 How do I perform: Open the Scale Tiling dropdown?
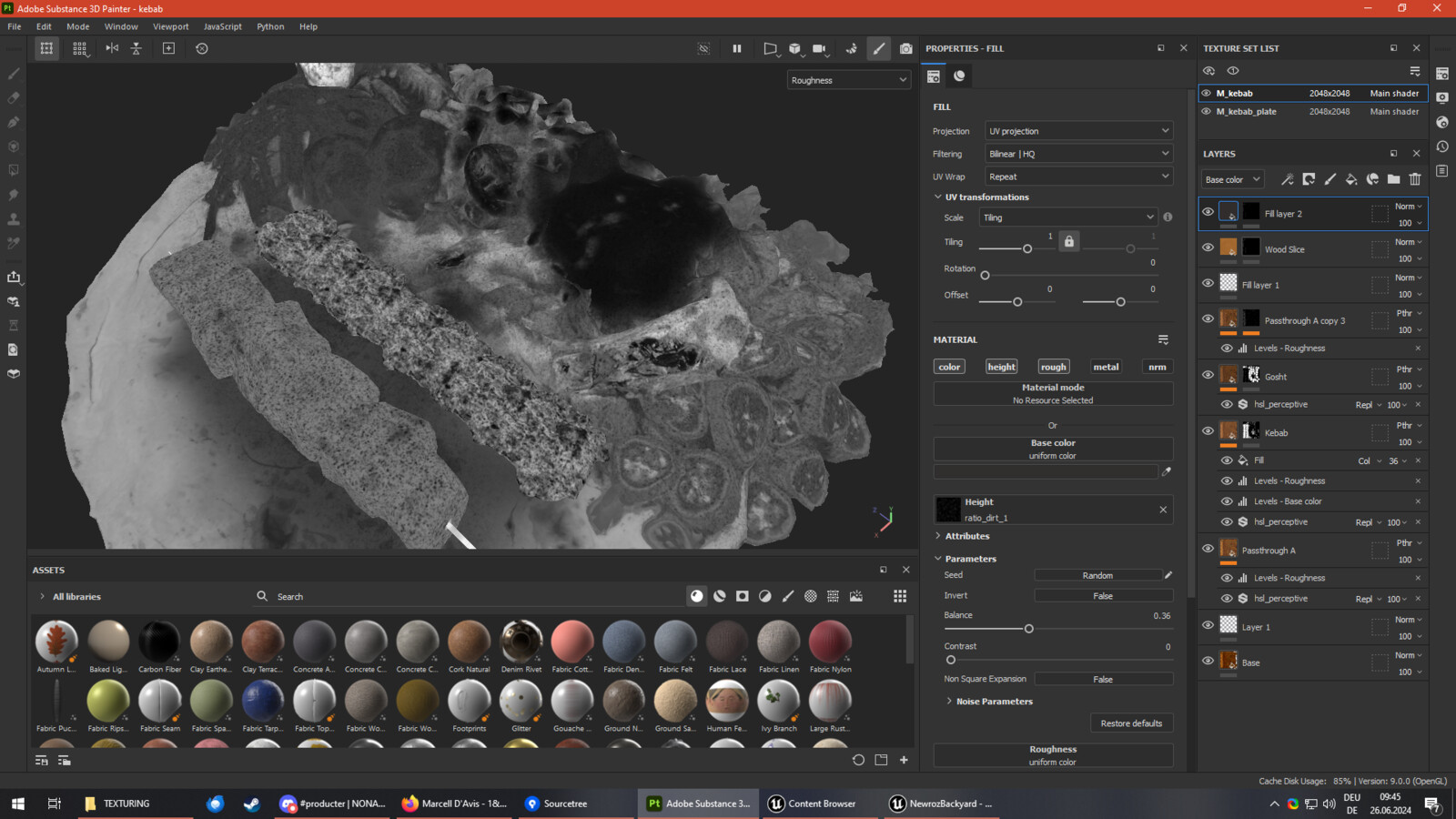(1068, 217)
